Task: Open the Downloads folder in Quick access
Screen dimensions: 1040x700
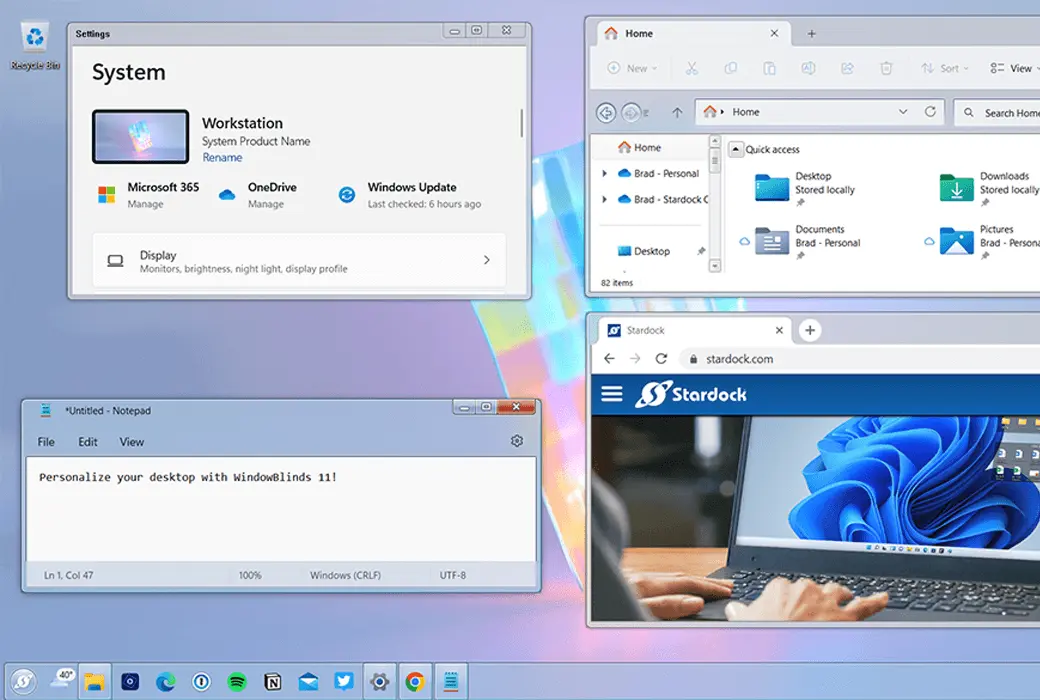Action: tap(988, 188)
